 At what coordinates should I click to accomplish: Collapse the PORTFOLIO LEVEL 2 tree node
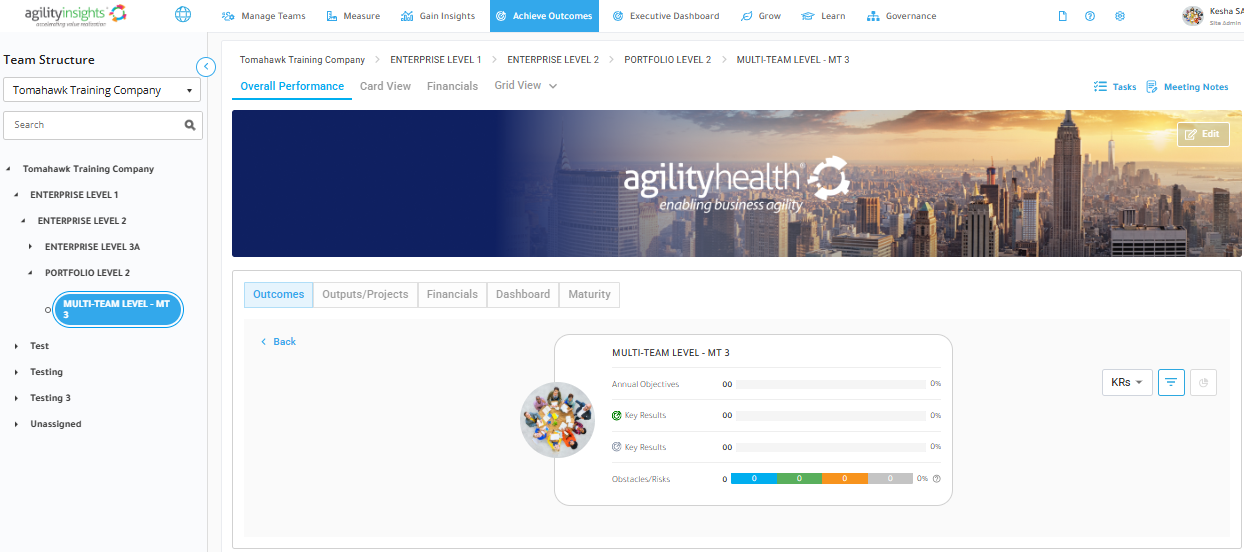tap(31, 273)
